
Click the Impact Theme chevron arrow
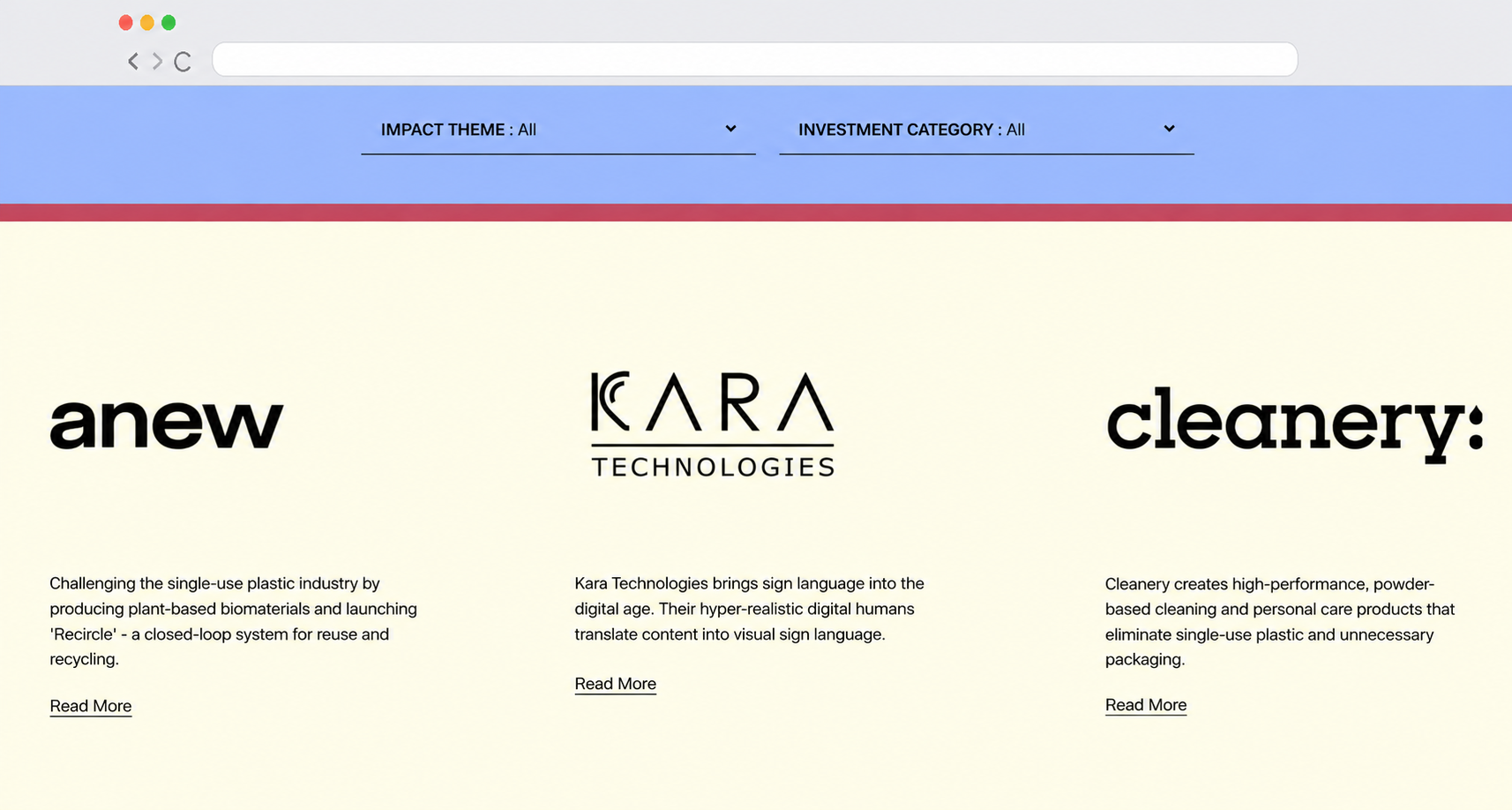(x=730, y=129)
